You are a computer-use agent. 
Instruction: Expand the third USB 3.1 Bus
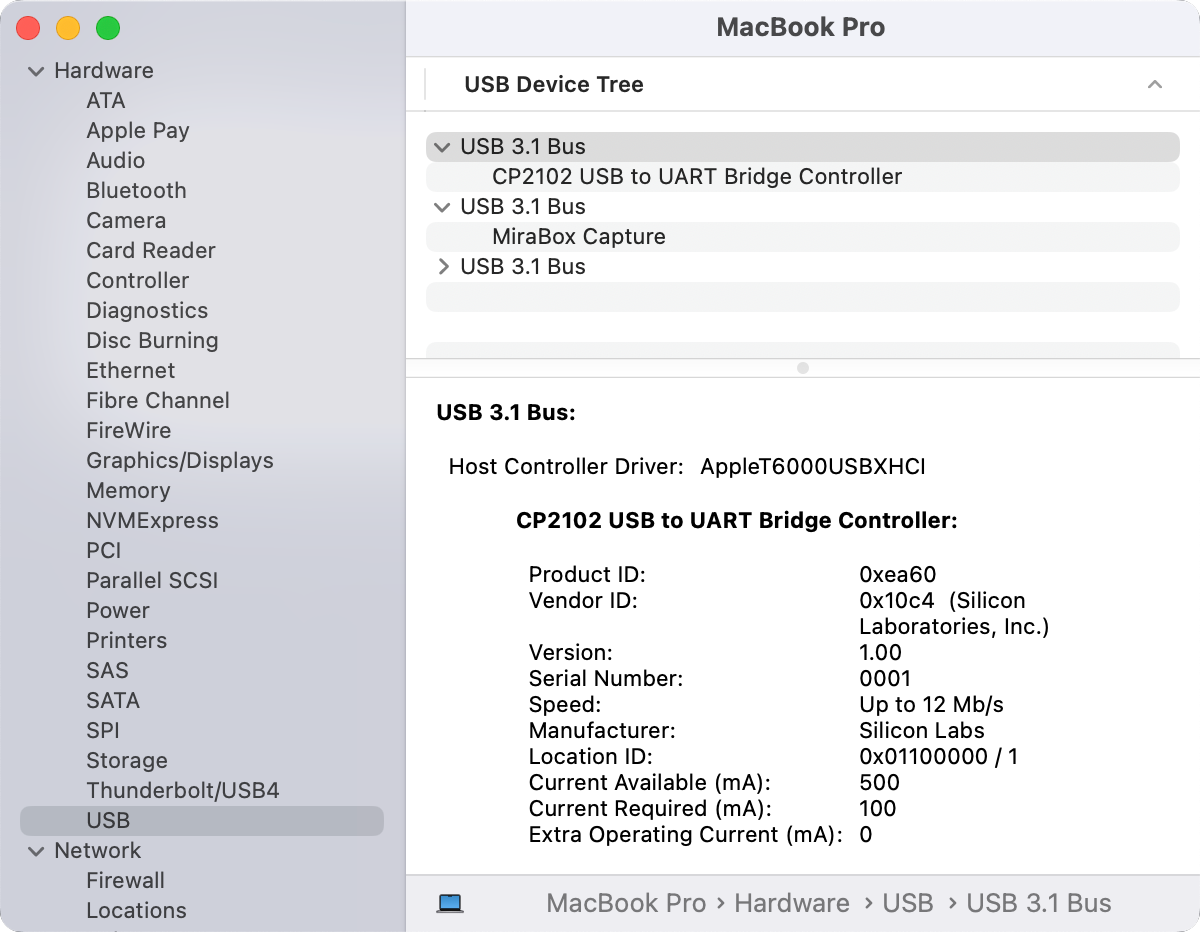point(442,267)
